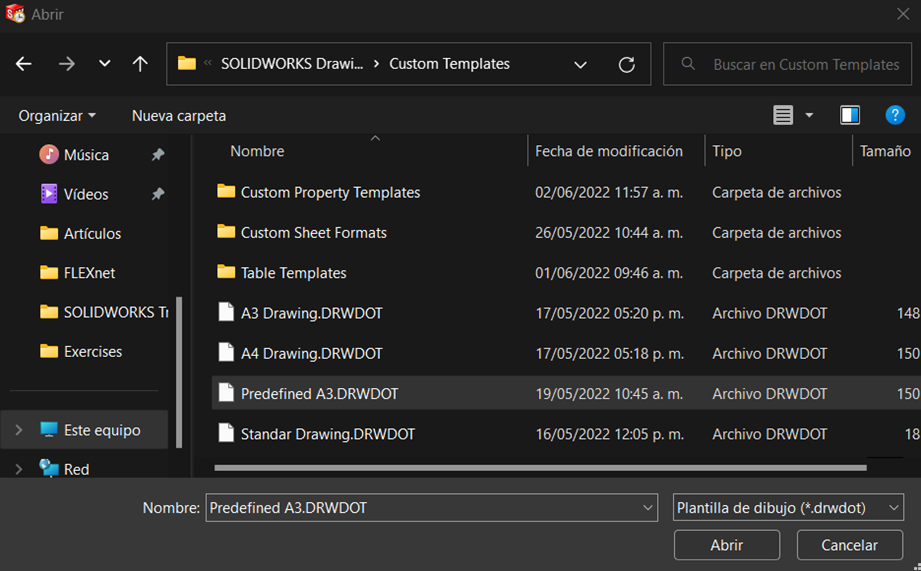Change view with the view layout icon
Image resolution: width=921 pixels, height=571 pixels.
[x=782, y=115]
